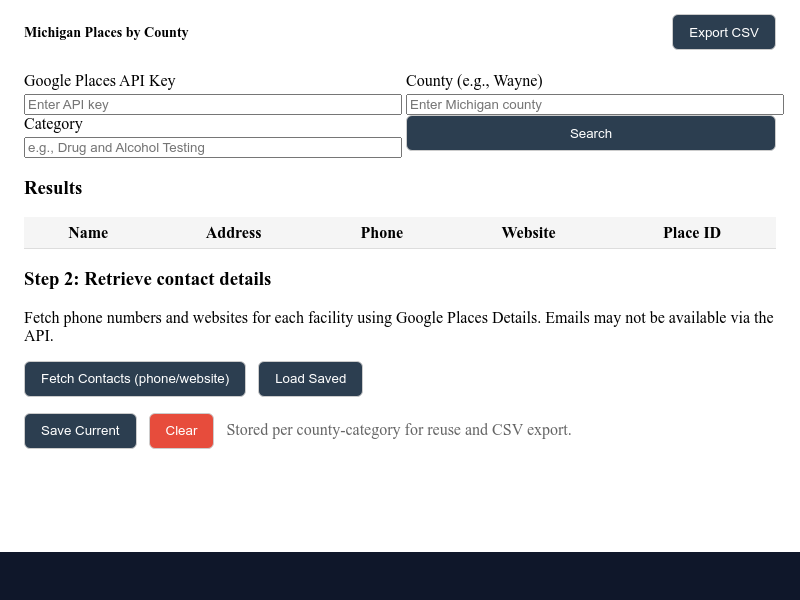This screenshot has width=800, height=600.
Task: Load saved results with Load Saved
Action: click(x=310, y=379)
